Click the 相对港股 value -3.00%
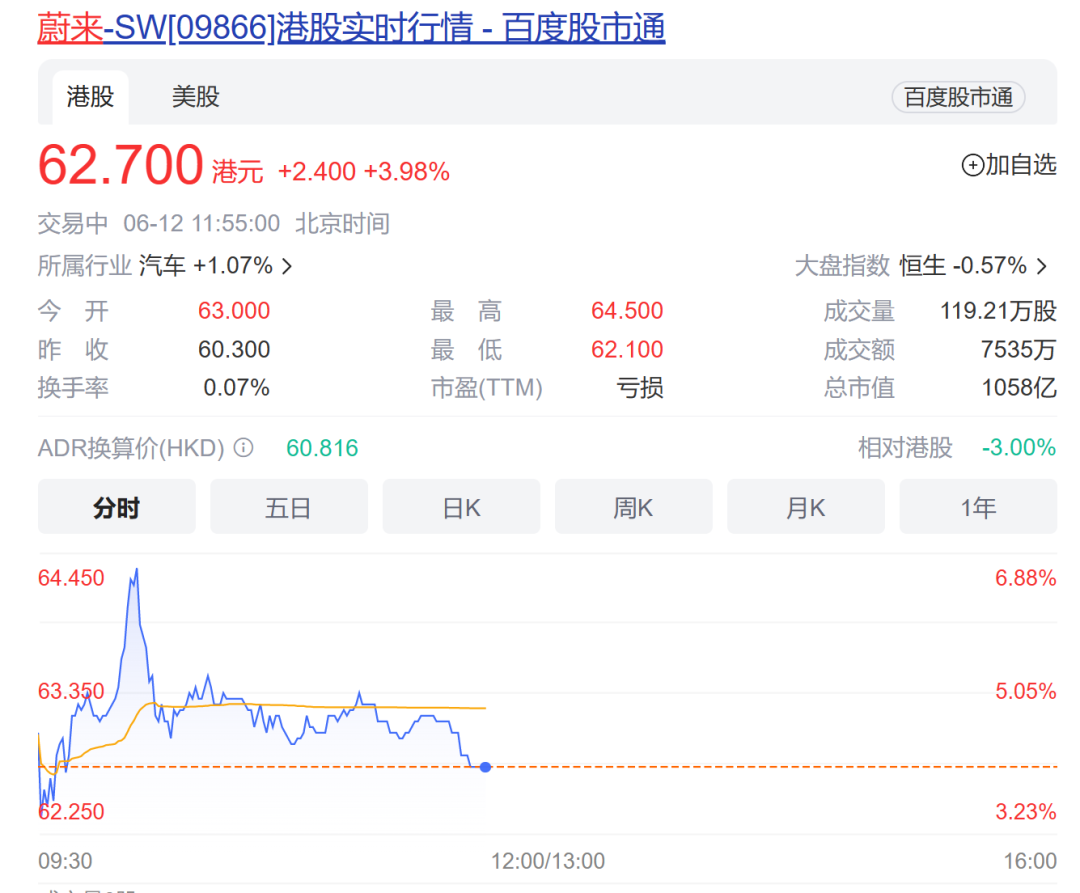The image size is (1080, 893). [1019, 448]
